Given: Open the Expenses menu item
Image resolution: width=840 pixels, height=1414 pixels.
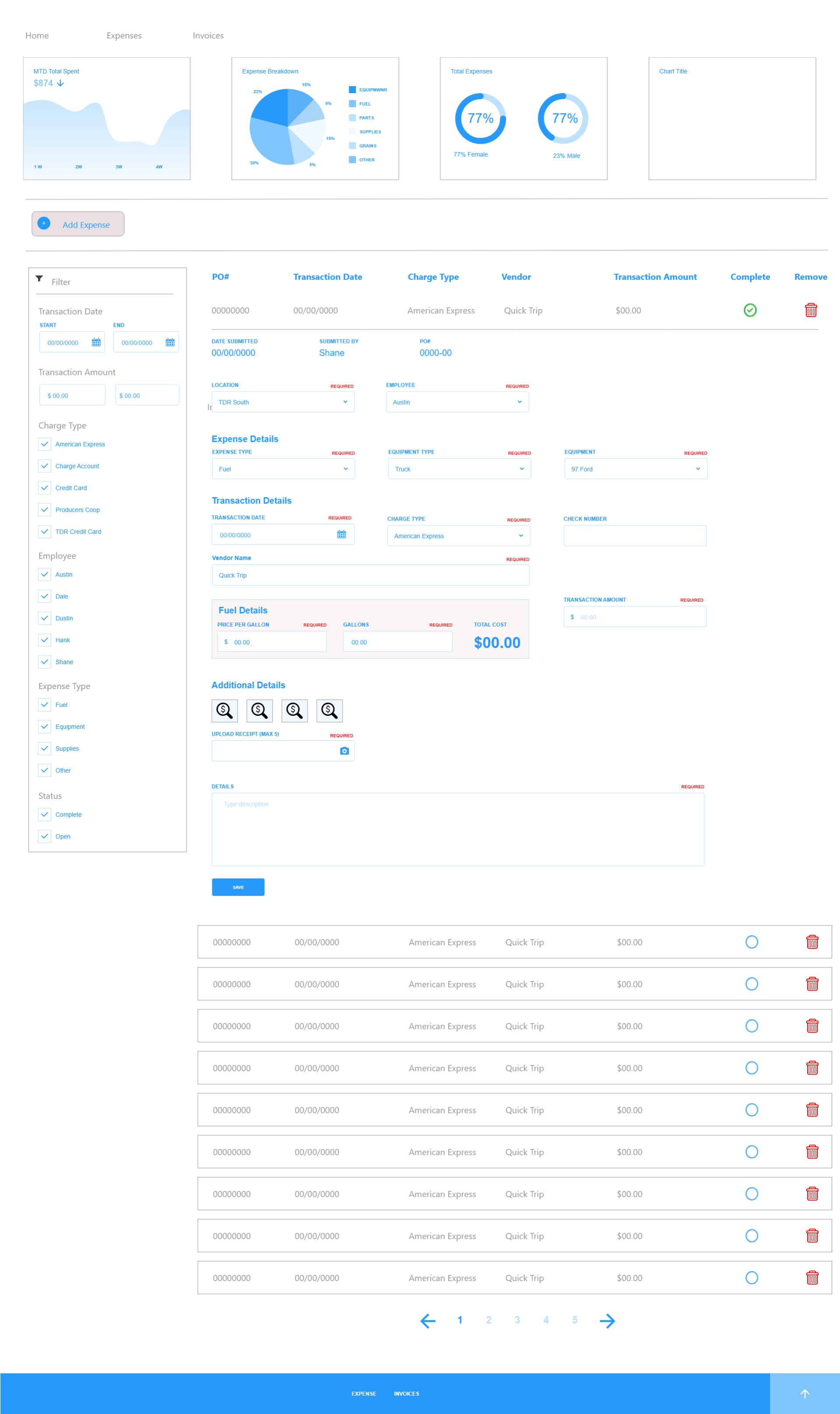Looking at the screenshot, I should (124, 36).
